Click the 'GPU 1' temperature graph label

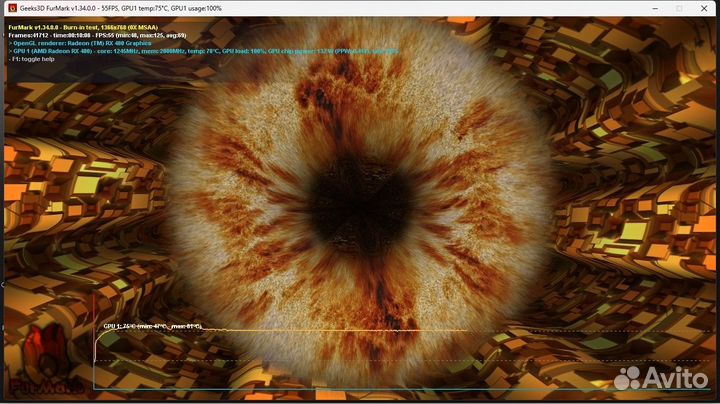pos(152,326)
